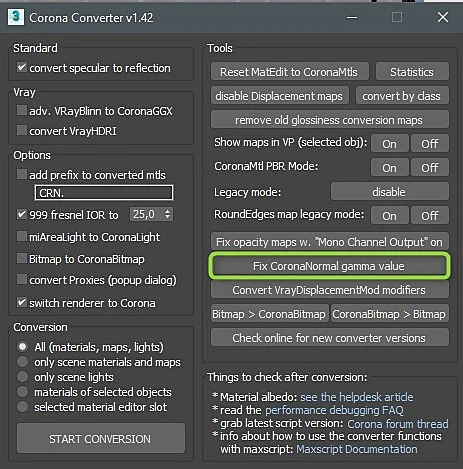
Task: Click the CRN. prefix text field
Action: [104, 193]
